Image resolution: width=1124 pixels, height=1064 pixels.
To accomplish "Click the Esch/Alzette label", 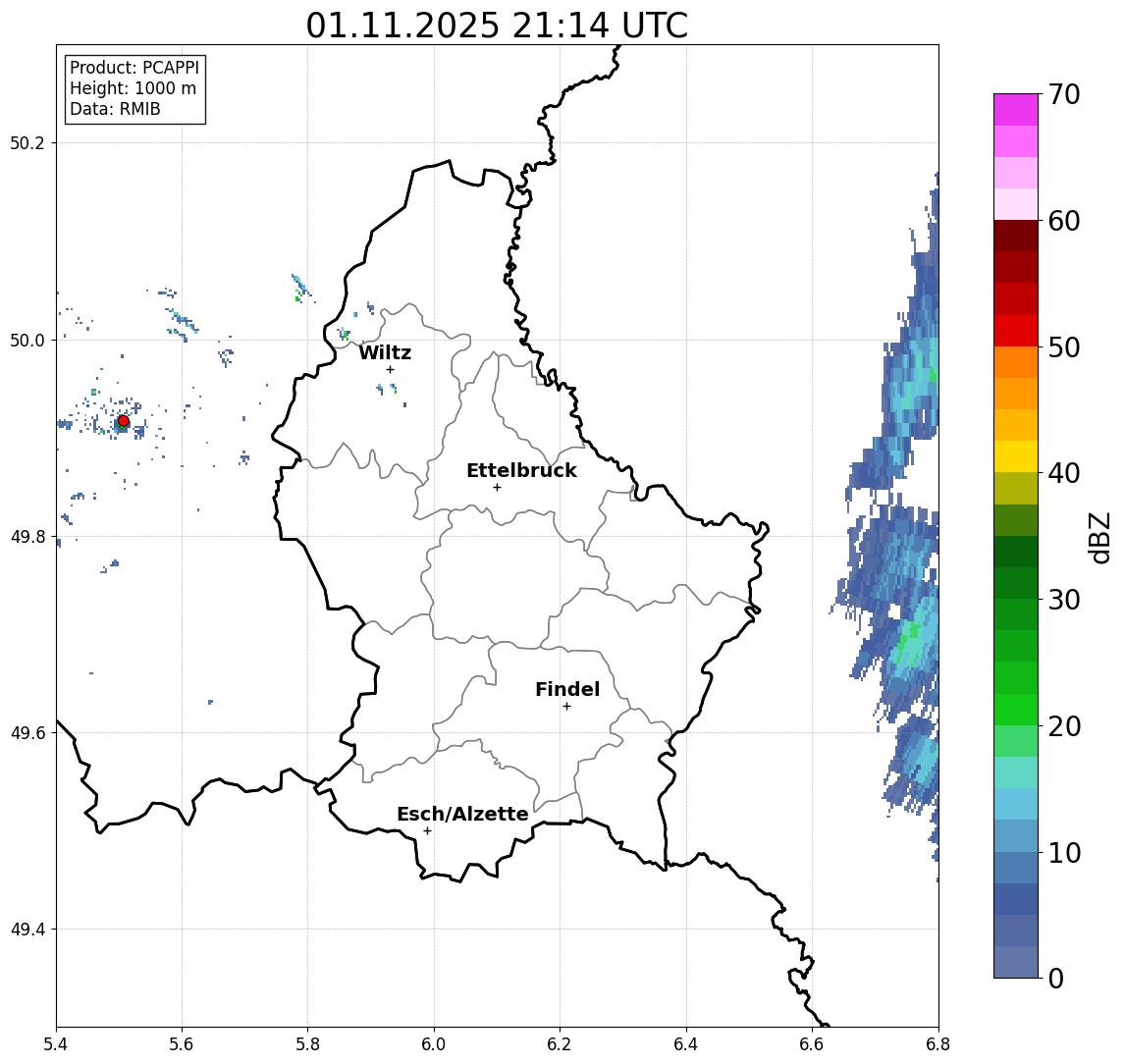I will tap(462, 814).
